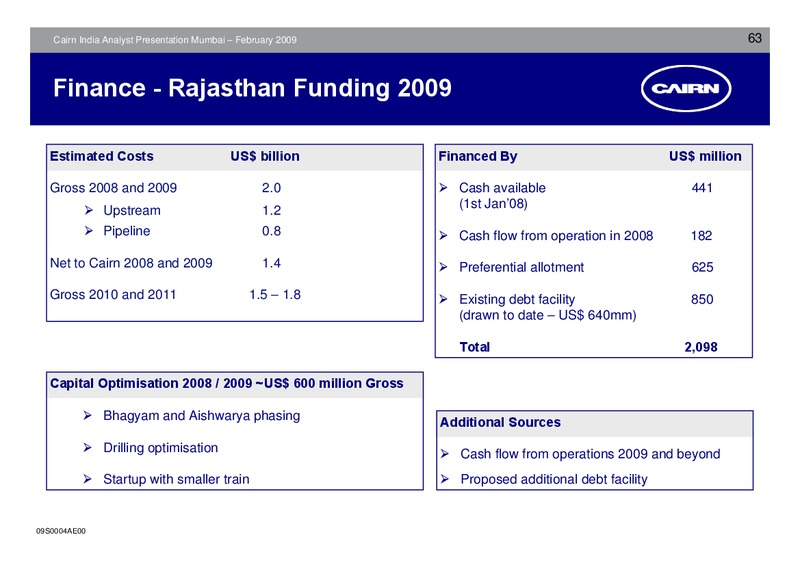The image size is (800, 565).
Task: Click the total value 2,098
Action: [x=701, y=347]
